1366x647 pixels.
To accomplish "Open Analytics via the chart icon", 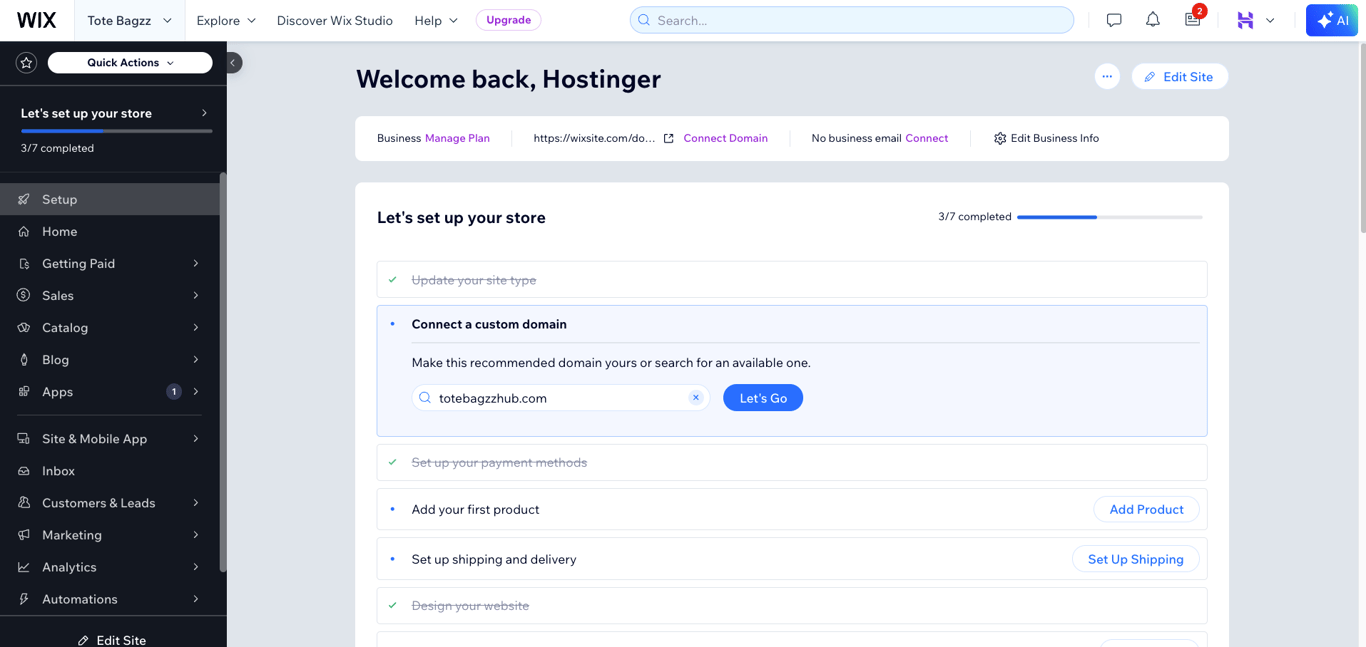I will point(22,567).
